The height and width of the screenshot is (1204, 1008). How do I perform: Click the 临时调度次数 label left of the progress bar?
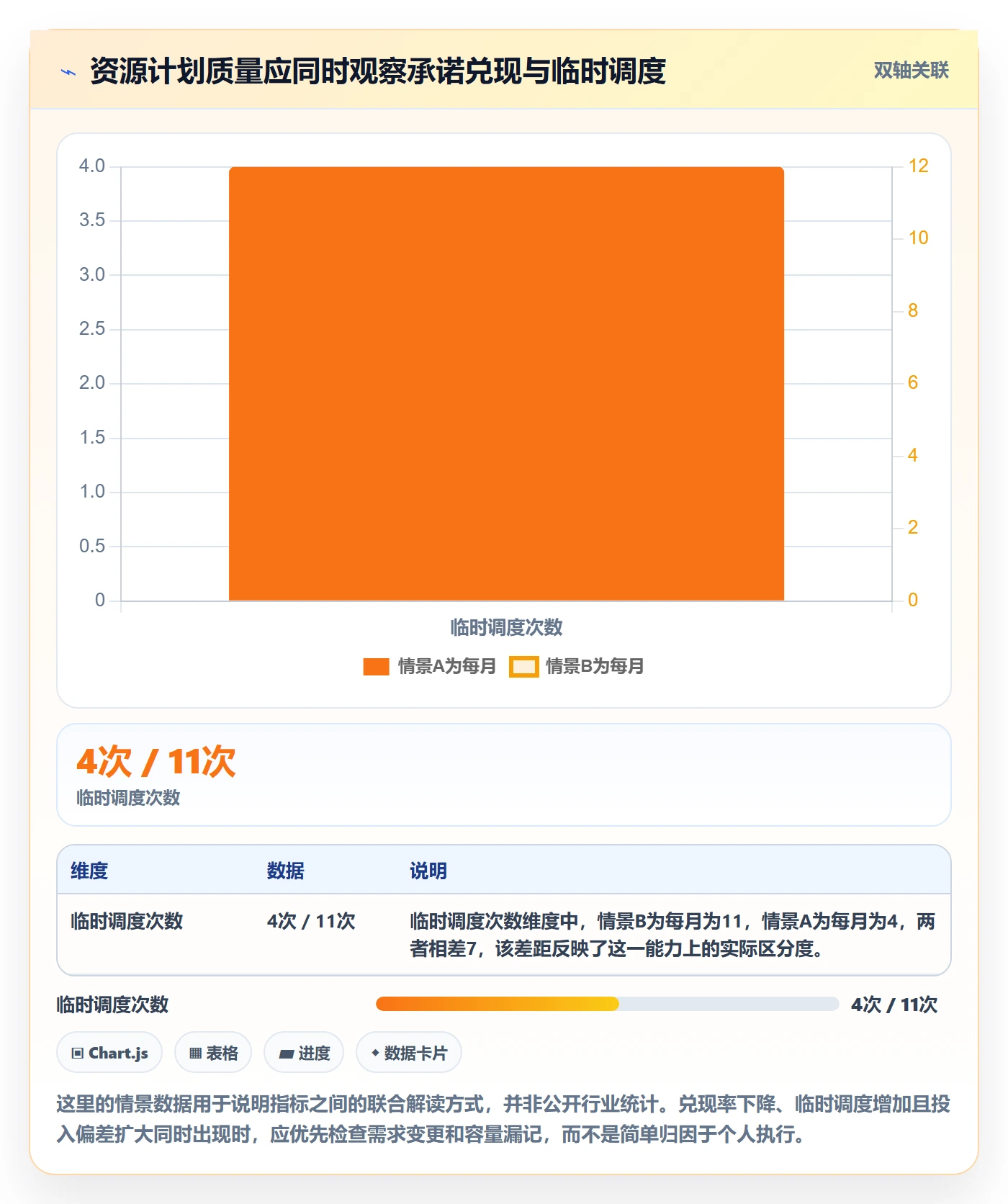tap(112, 1005)
